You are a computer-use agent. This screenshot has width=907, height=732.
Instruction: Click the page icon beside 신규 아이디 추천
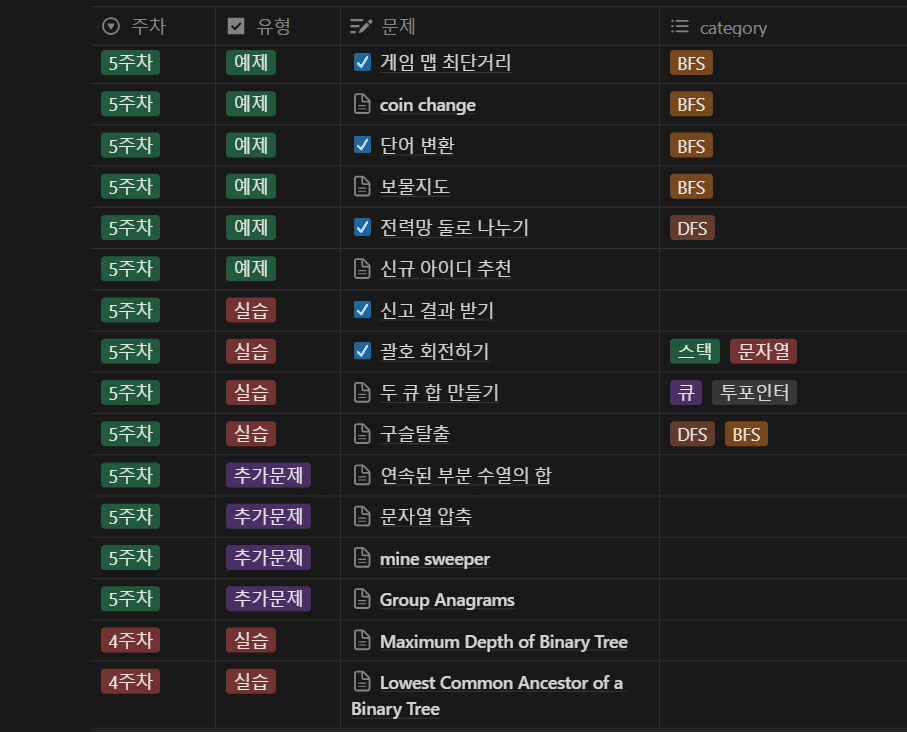[x=362, y=268]
